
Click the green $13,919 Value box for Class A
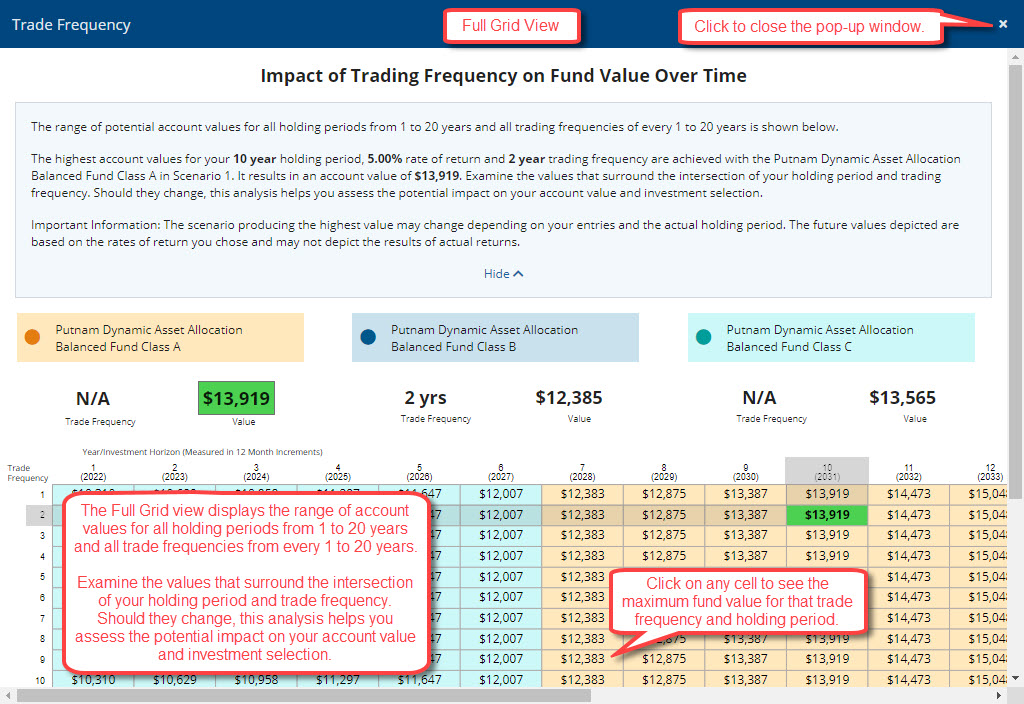click(x=236, y=397)
